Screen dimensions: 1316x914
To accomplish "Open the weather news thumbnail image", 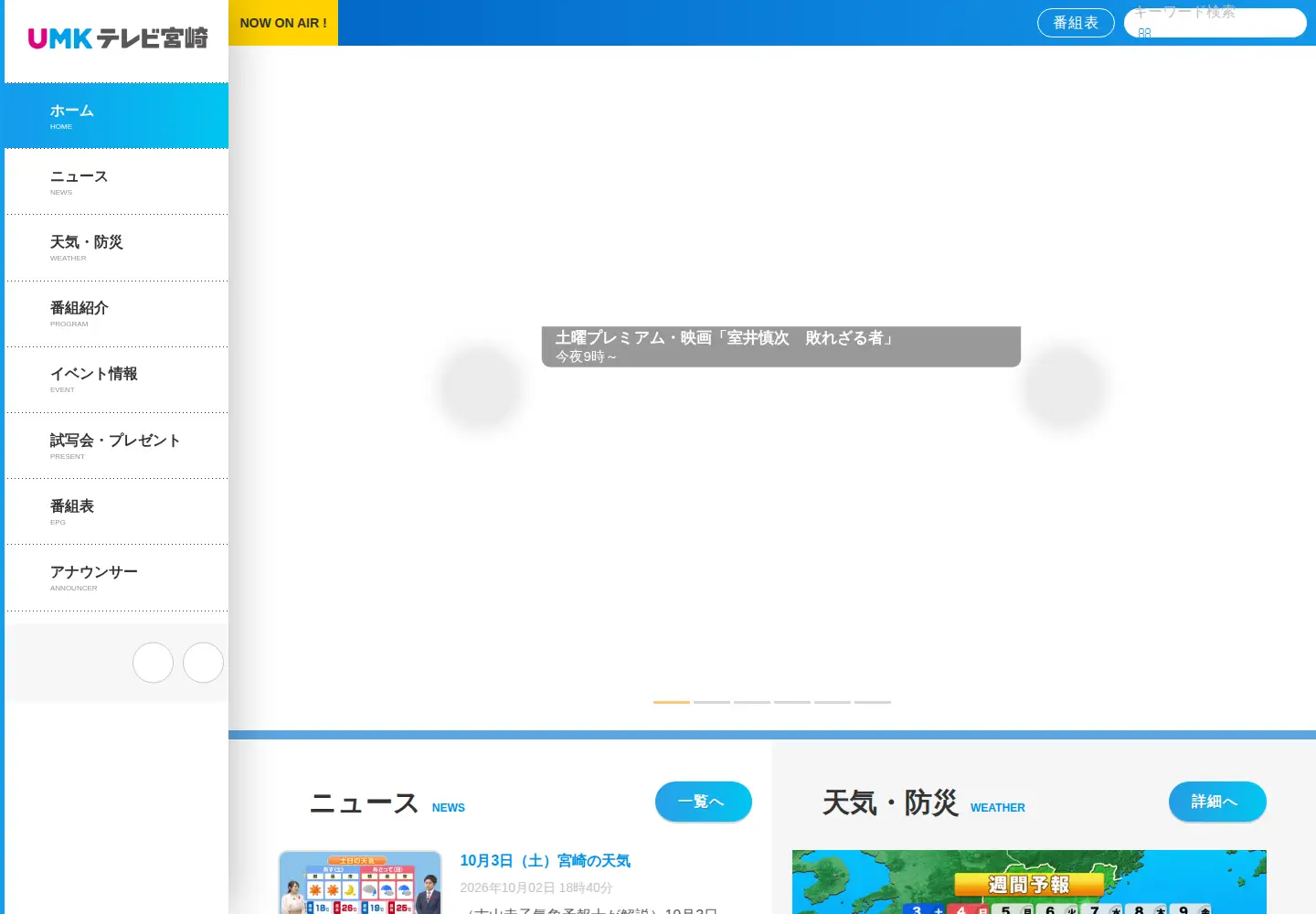I will tap(360, 883).
